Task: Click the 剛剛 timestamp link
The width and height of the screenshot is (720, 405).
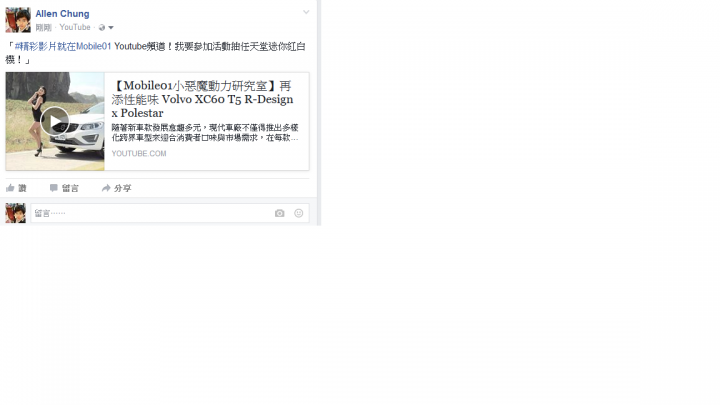Action: (x=44, y=28)
